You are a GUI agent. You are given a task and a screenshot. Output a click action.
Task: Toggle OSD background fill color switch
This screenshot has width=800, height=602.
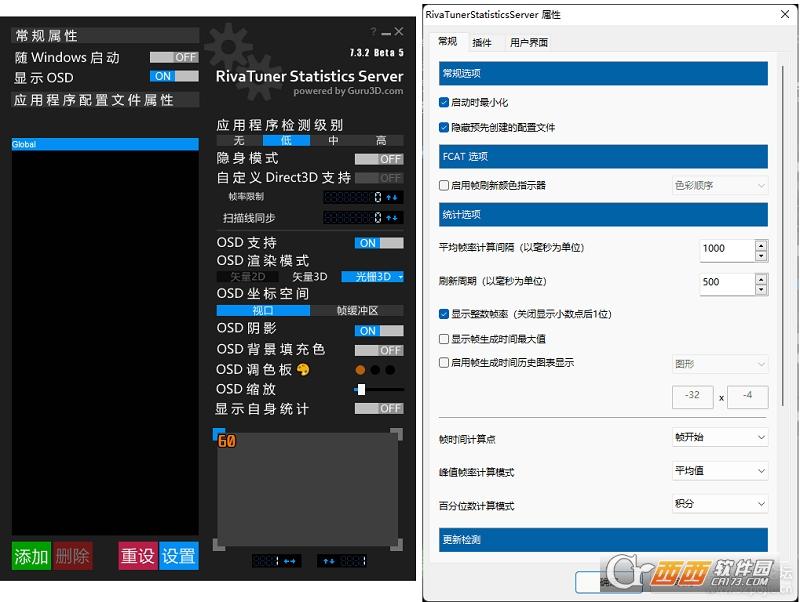[x=379, y=350]
